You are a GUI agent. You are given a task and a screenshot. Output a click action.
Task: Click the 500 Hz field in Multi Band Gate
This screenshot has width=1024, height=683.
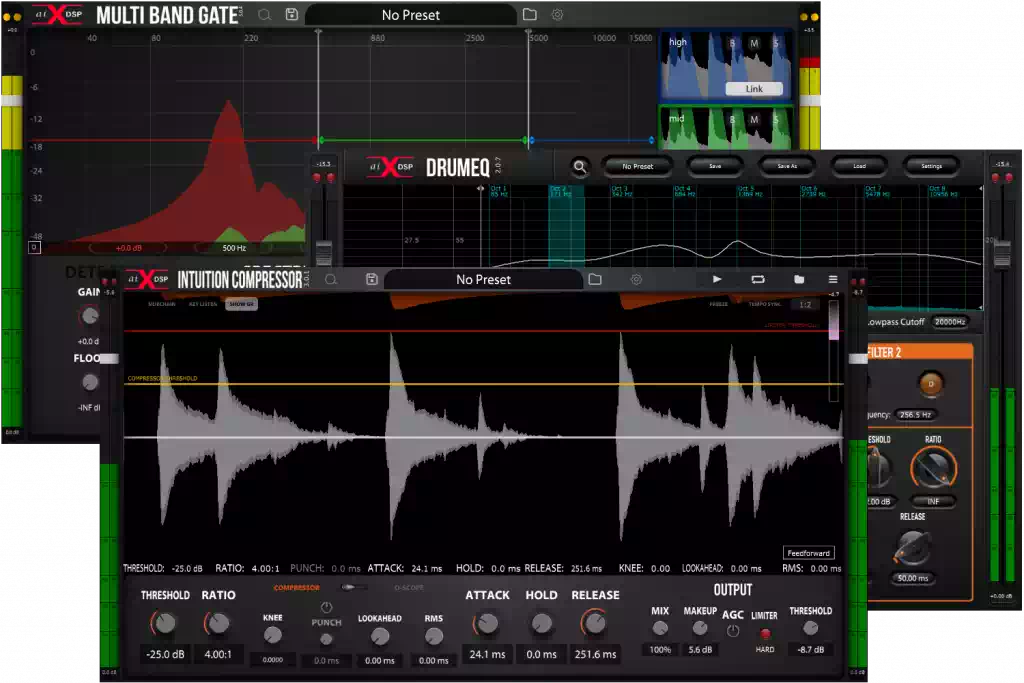pos(234,248)
